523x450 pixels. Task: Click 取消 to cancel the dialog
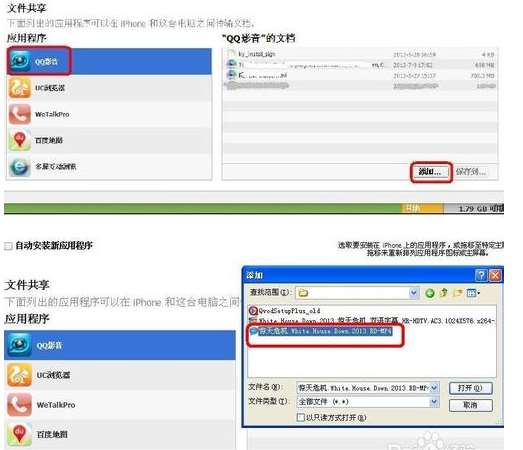coord(470,405)
